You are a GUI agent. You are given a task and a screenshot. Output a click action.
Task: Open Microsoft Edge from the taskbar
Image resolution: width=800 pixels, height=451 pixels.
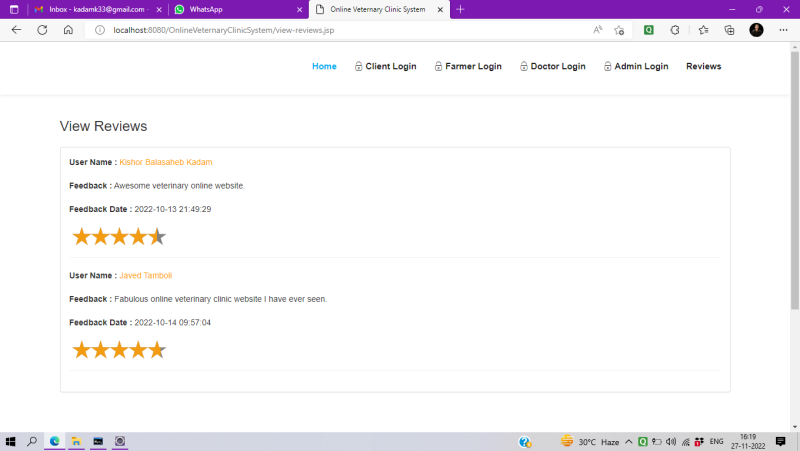(55, 441)
